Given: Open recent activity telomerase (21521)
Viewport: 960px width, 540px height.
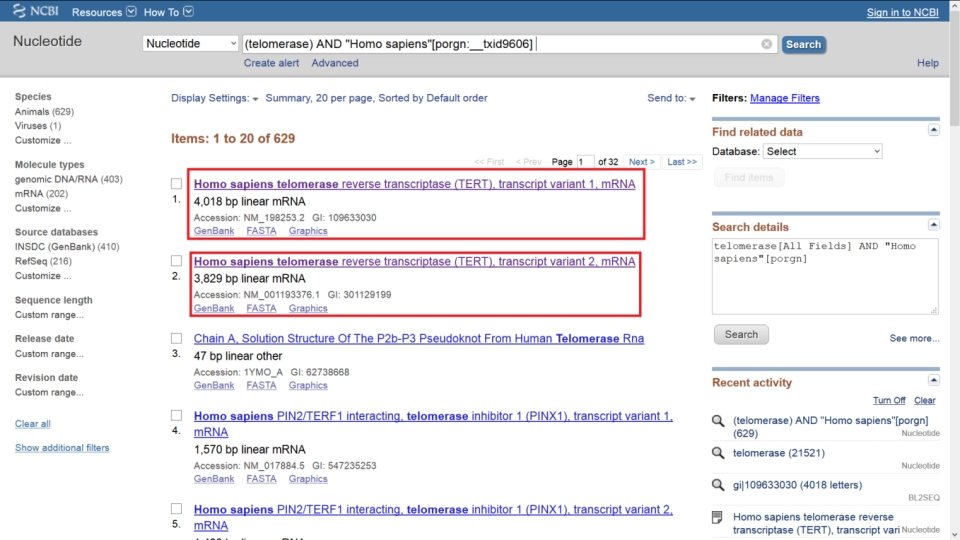Looking at the screenshot, I should tap(779, 453).
